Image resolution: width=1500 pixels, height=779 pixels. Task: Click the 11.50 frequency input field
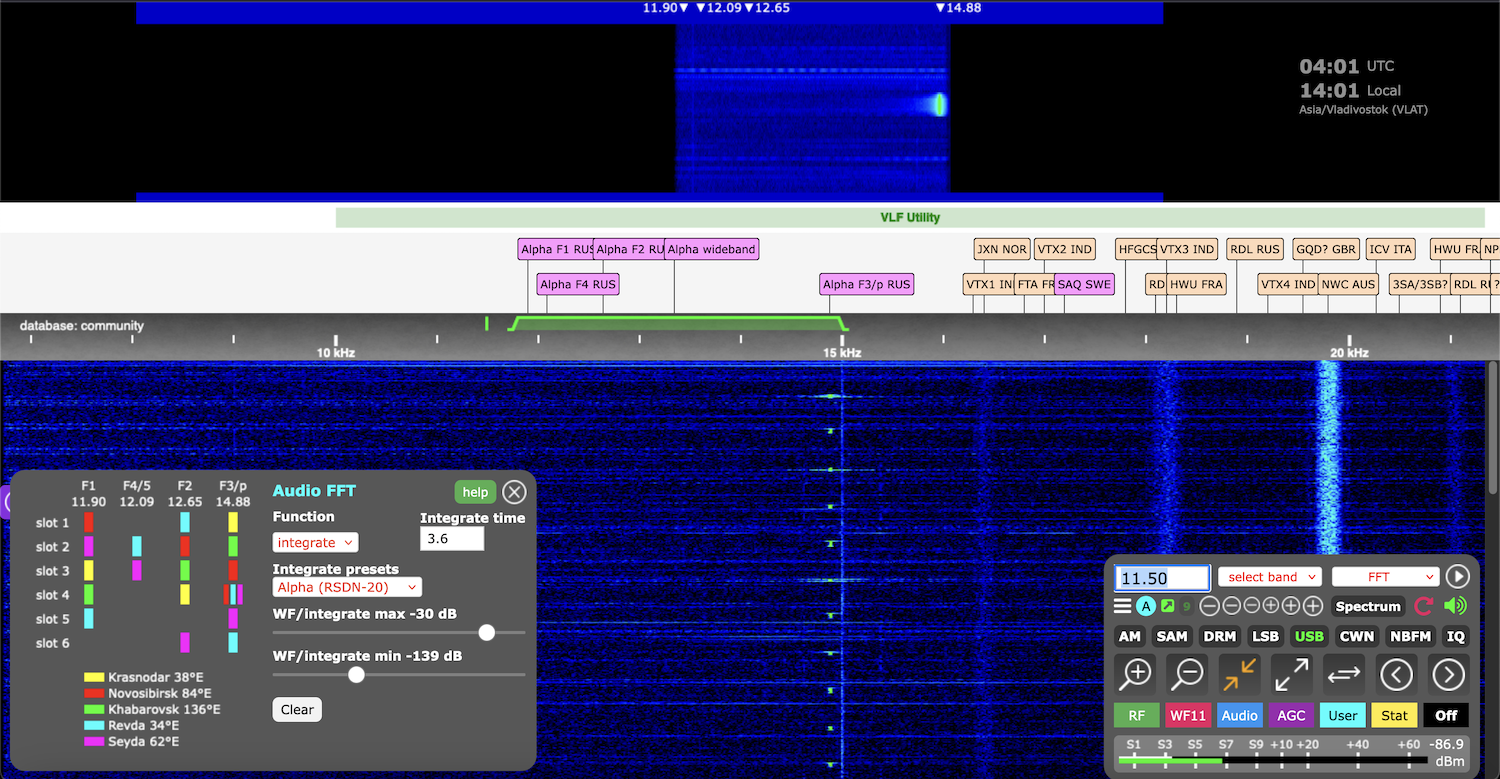(1163, 578)
